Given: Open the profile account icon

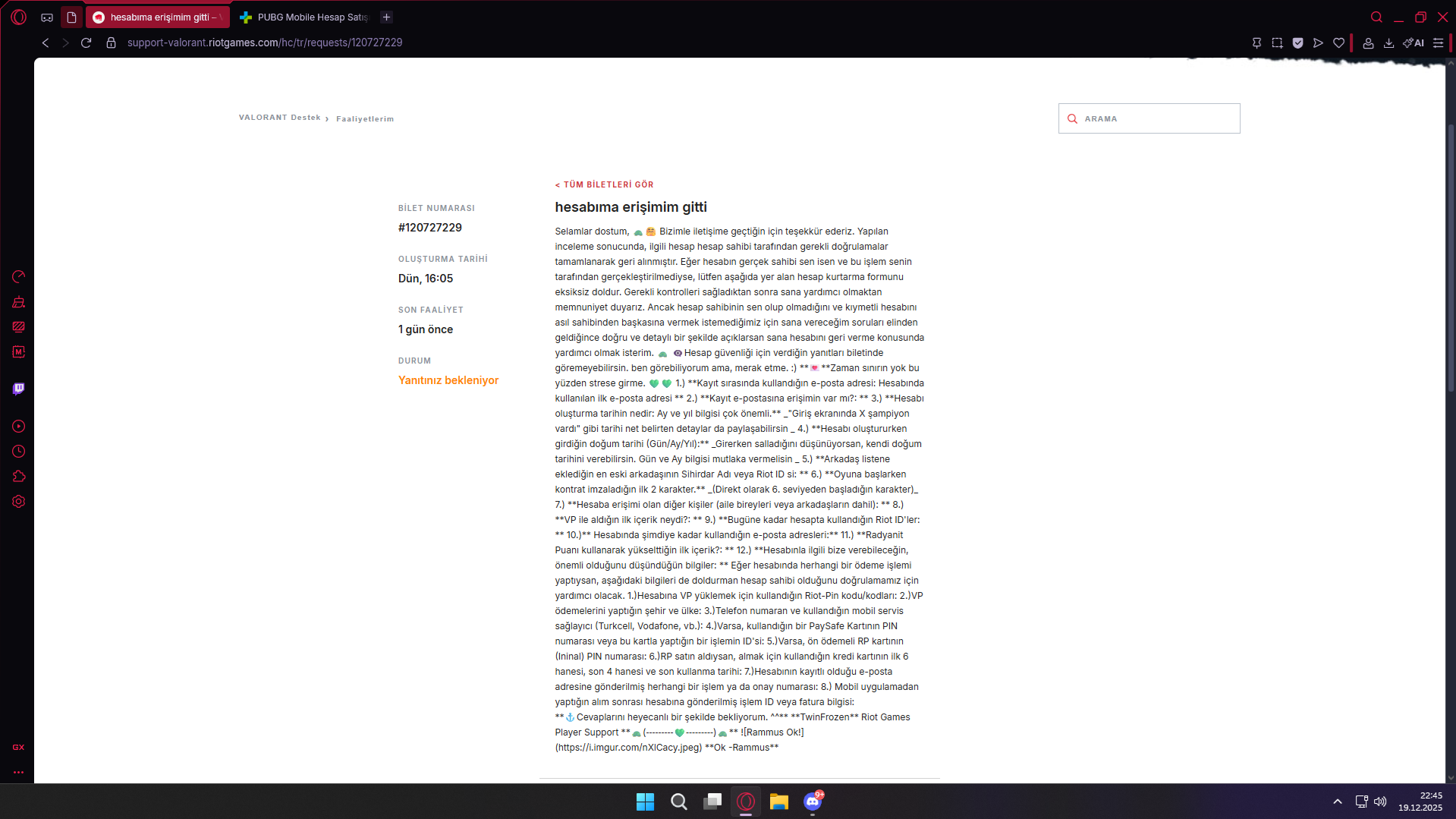Looking at the screenshot, I should click(x=1368, y=43).
